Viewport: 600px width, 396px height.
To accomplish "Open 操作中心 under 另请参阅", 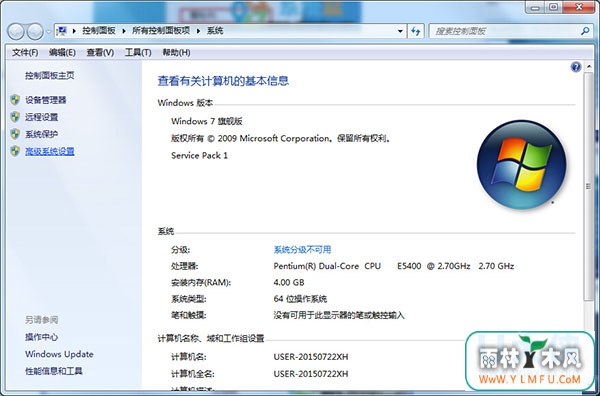I will pos(41,337).
